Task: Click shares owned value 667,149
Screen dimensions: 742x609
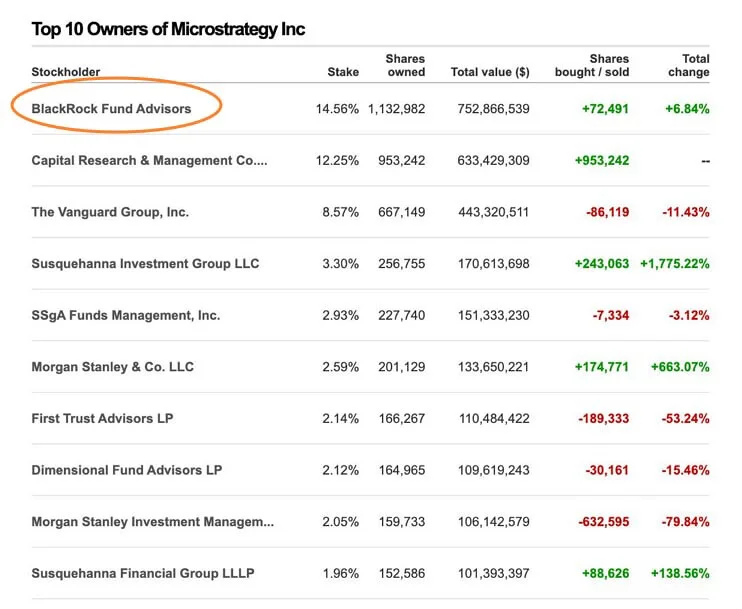Action: pos(402,212)
